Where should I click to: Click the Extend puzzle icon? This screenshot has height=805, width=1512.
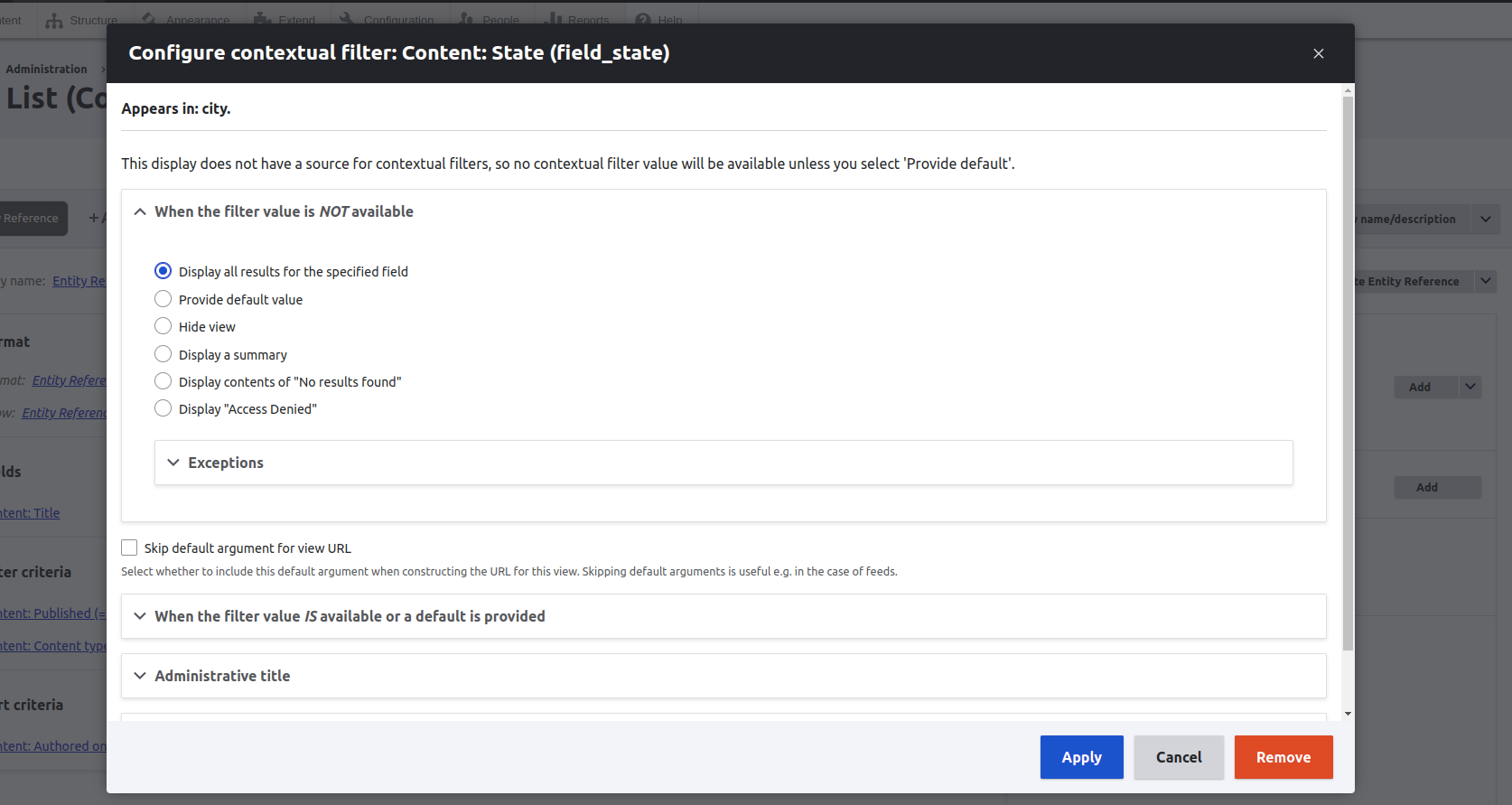point(263,20)
